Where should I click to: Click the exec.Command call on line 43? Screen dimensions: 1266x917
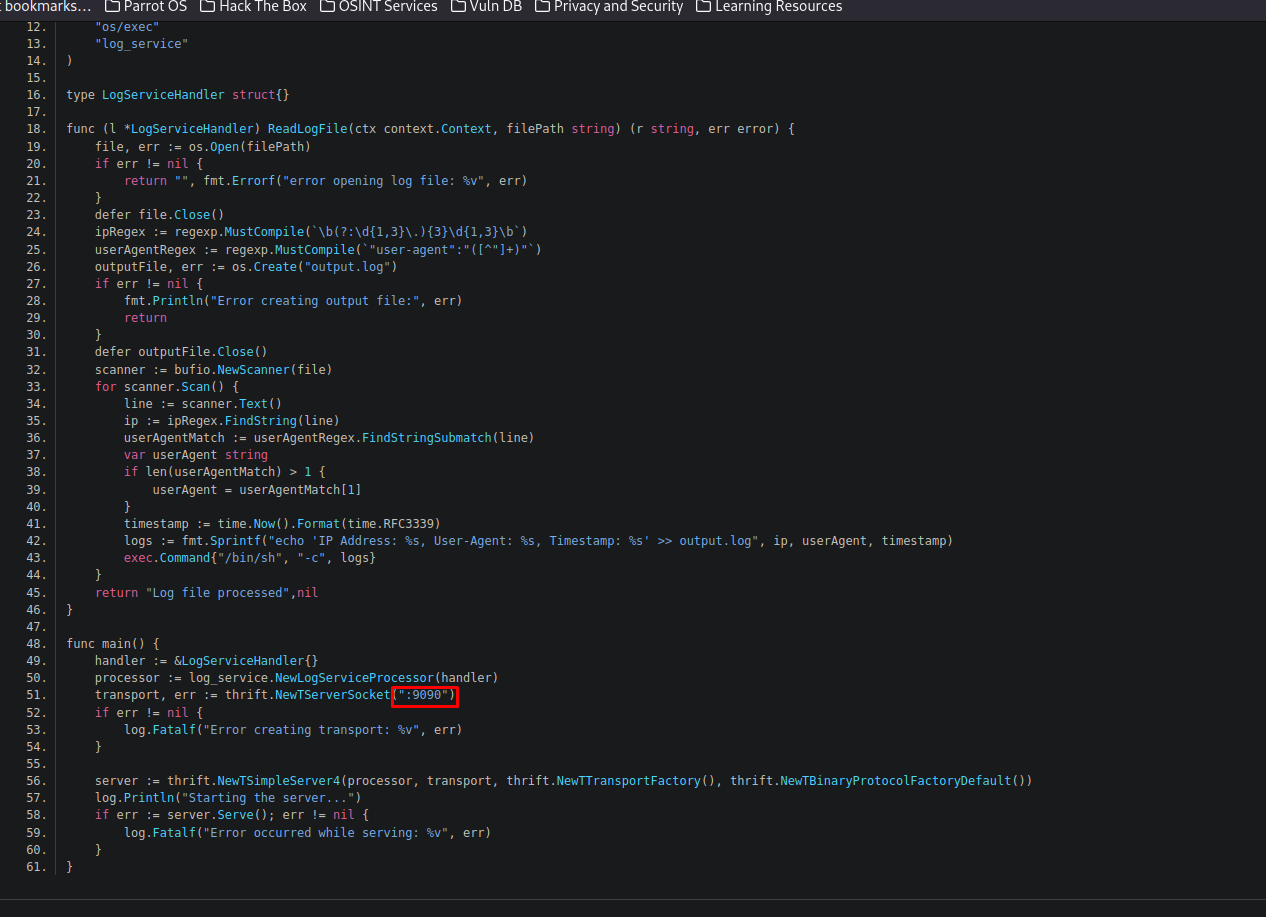250,558
